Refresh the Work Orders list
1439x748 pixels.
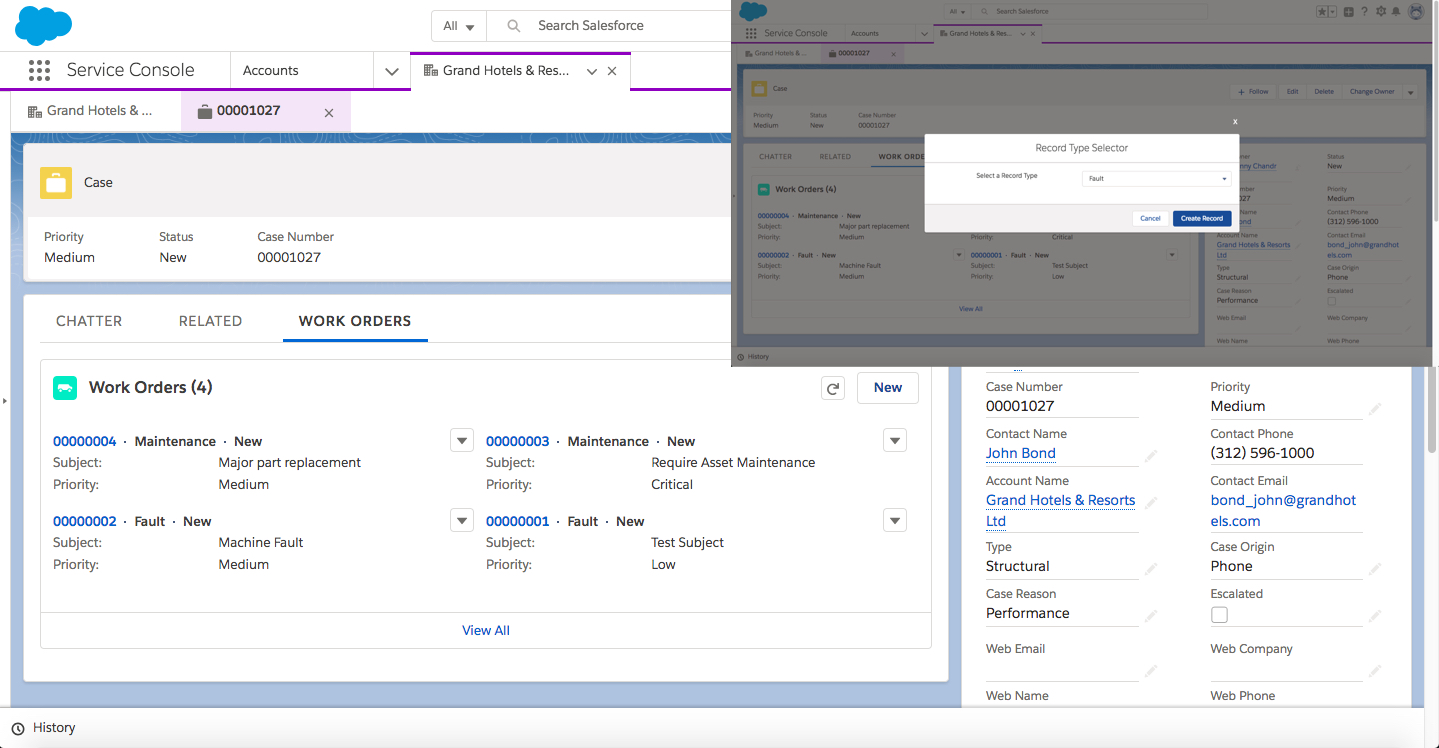pos(833,388)
